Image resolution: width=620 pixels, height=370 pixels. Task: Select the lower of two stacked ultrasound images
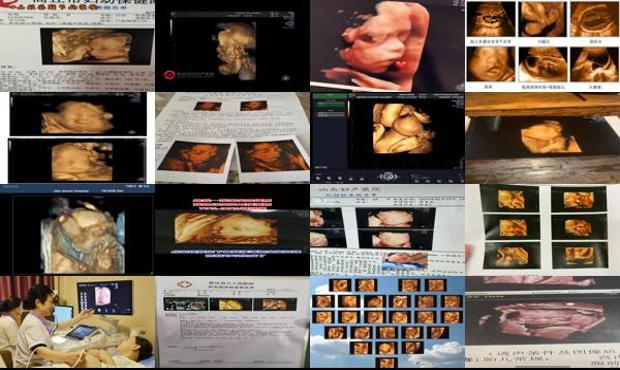78,160
